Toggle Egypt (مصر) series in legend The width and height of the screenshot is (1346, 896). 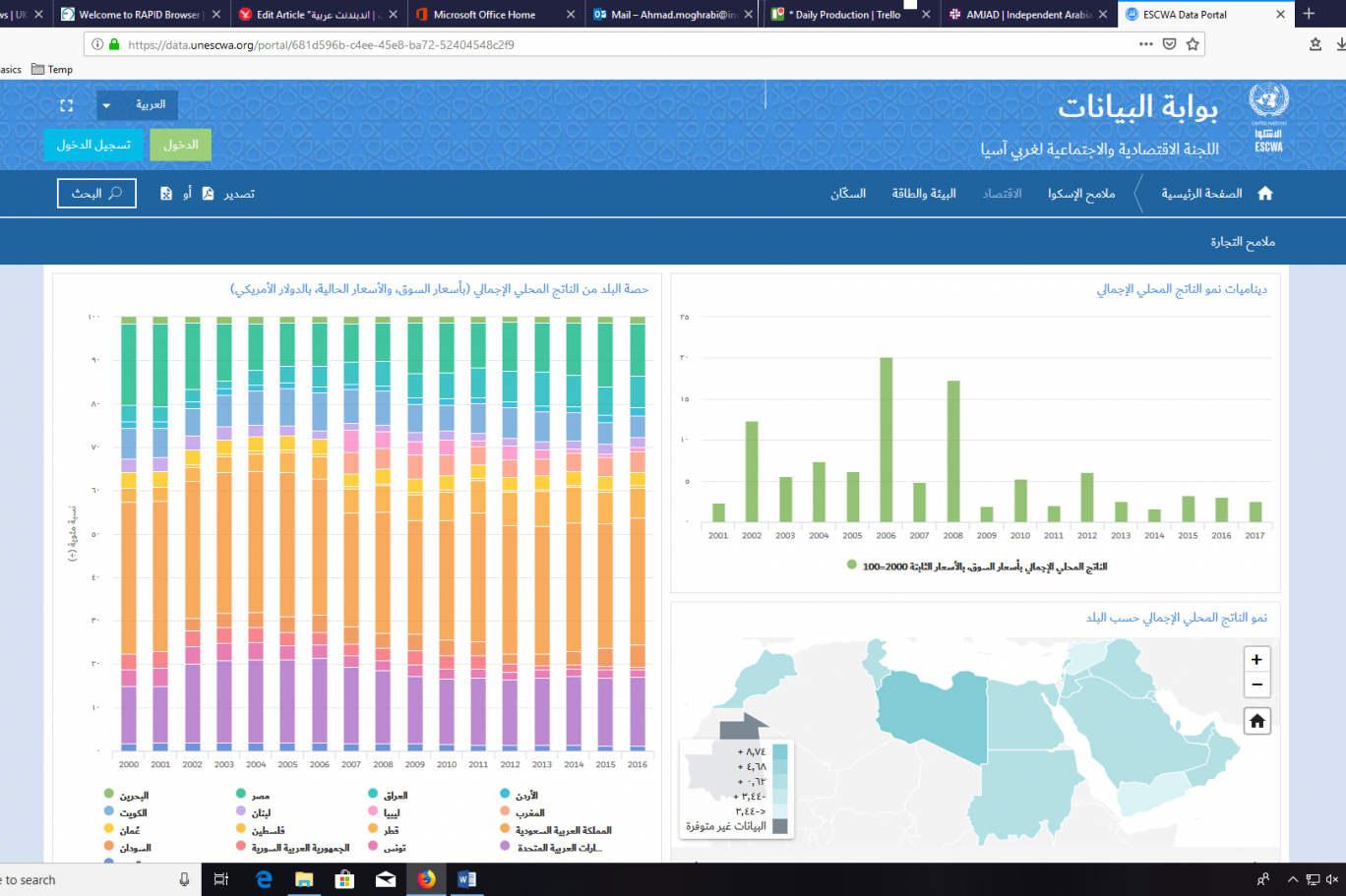[x=241, y=794]
